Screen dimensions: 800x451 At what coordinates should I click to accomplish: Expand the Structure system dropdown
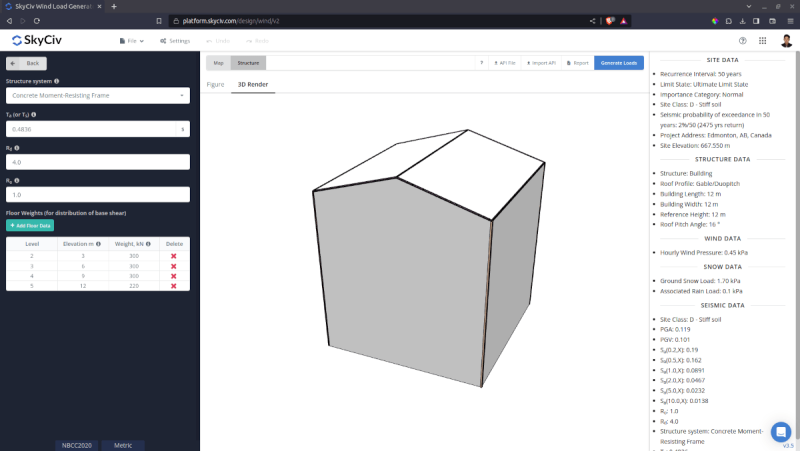point(97,96)
